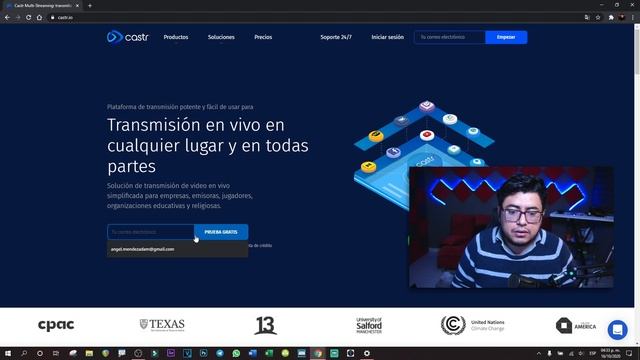Open the notifications action center
This screenshot has width=640, height=360.
[x=629, y=353]
